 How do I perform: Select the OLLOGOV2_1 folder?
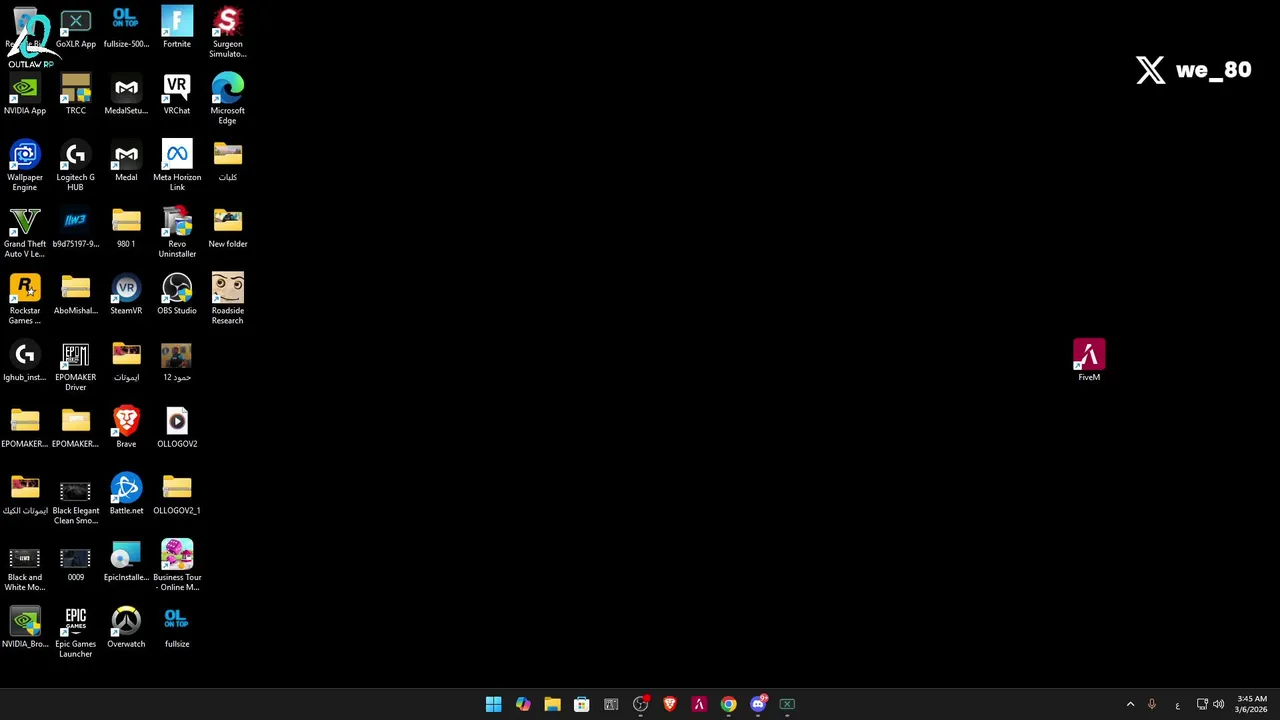177,495
